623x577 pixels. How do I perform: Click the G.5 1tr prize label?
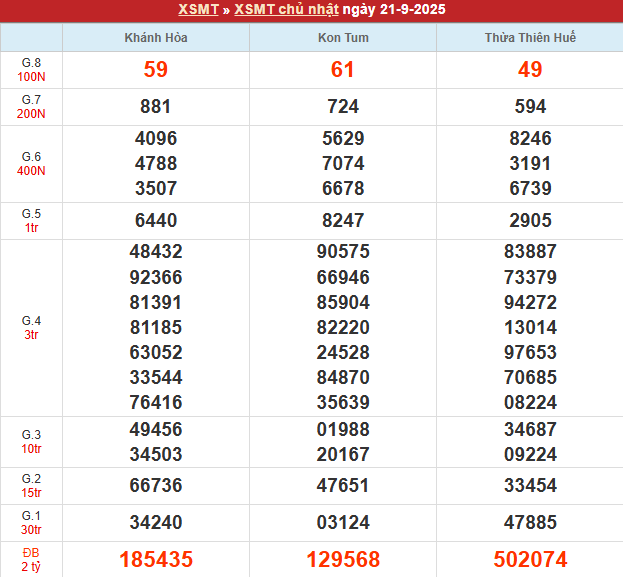pos(31,221)
